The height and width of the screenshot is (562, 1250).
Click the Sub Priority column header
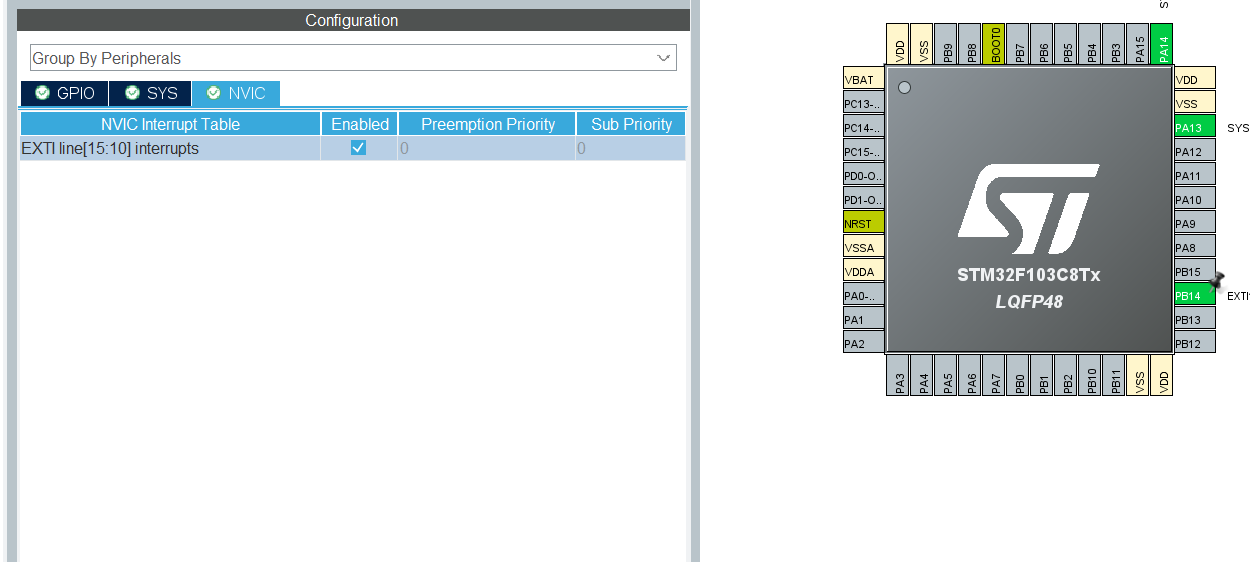pos(631,124)
